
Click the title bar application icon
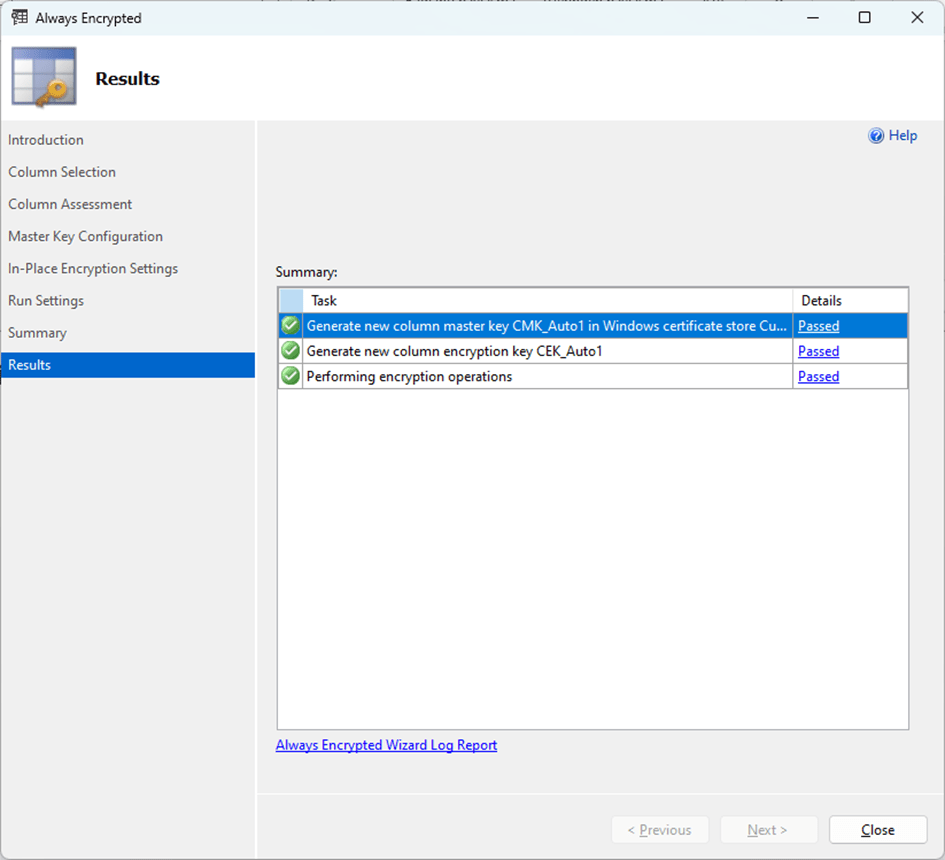(x=19, y=18)
